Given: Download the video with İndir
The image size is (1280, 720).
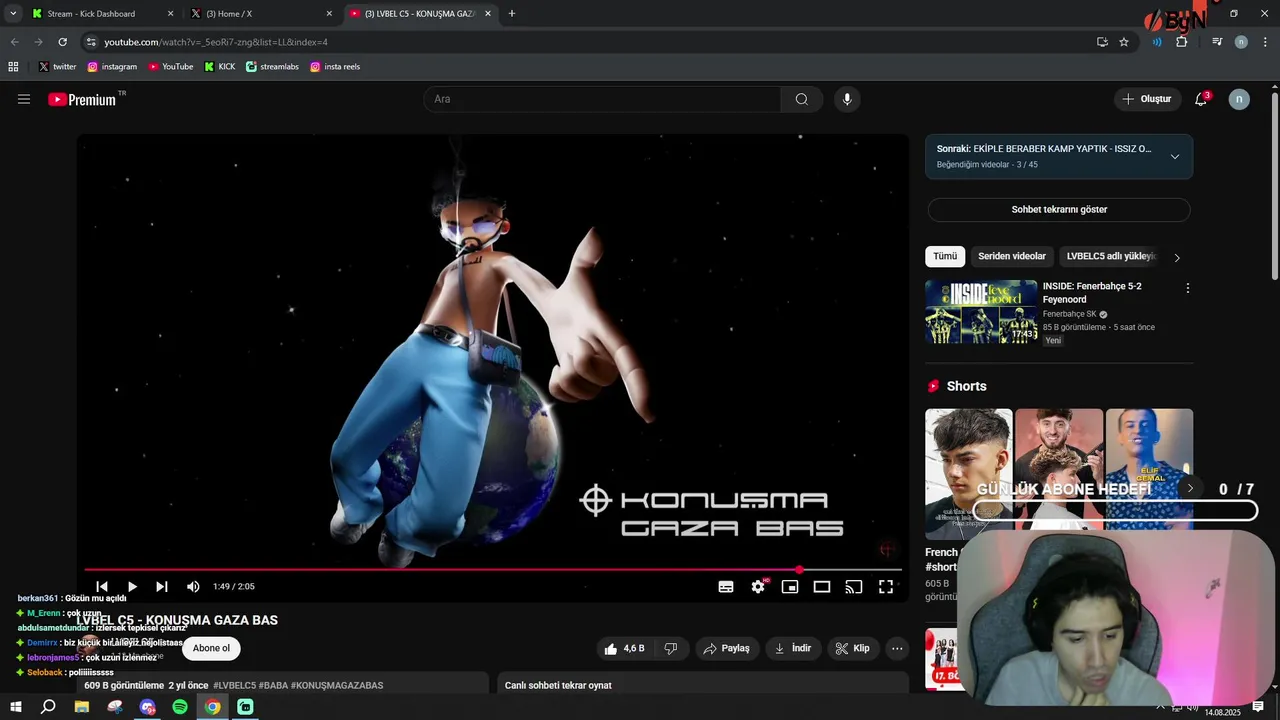Looking at the screenshot, I should click(793, 648).
